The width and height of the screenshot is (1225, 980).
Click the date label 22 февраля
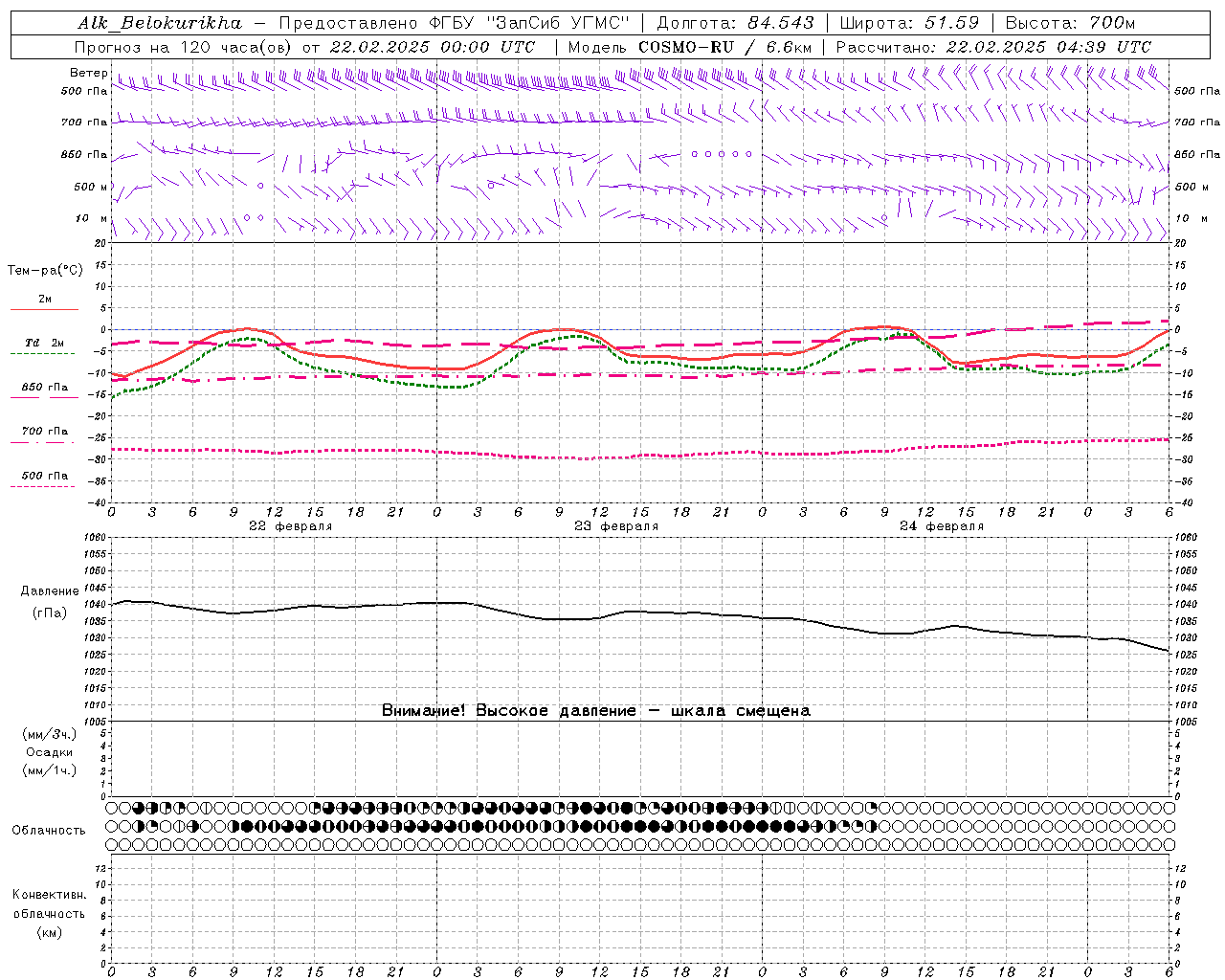[291, 526]
